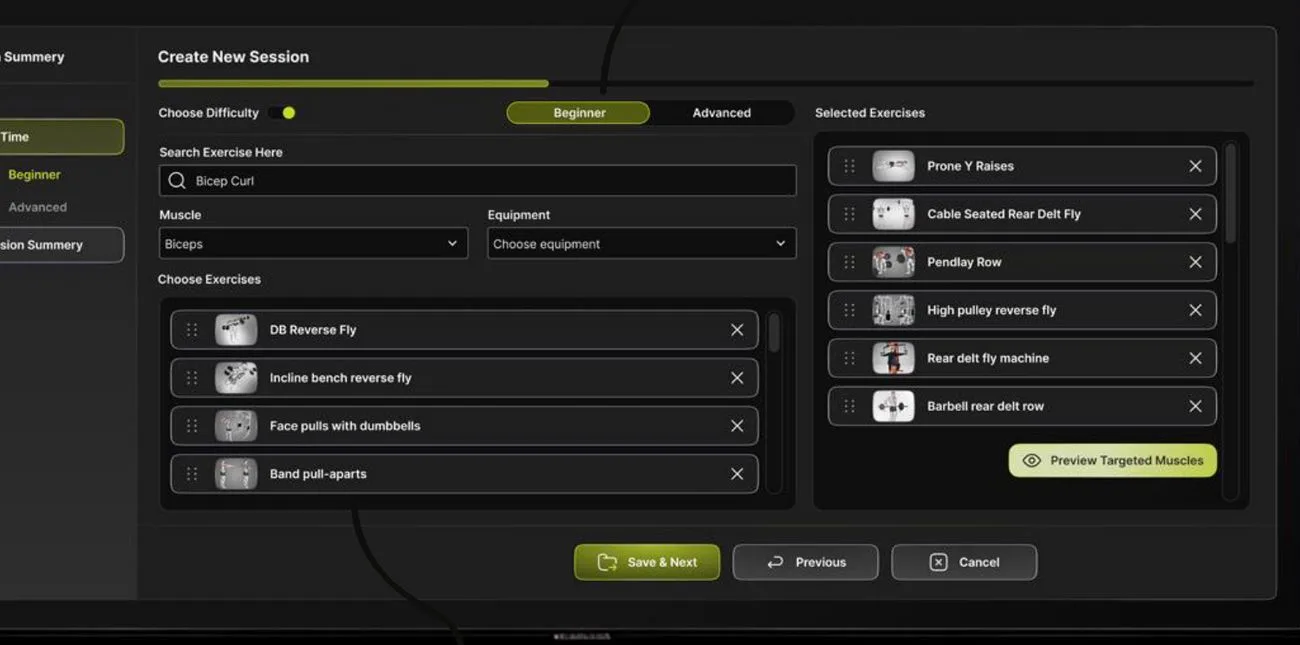Remove Rear delt fly machine from selection
Image resolution: width=1300 pixels, height=645 pixels.
point(1195,358)
